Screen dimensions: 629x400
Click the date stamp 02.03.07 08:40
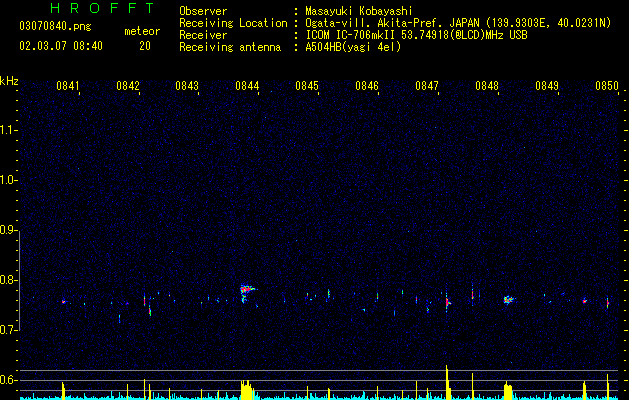(61, 46)
